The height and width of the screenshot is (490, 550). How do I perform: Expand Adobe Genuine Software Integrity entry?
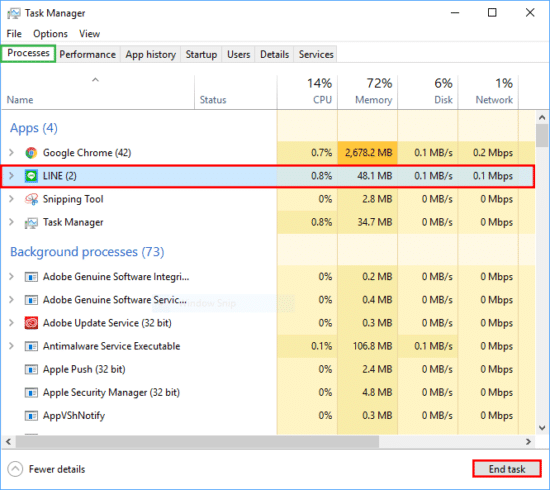coord(11,276)
